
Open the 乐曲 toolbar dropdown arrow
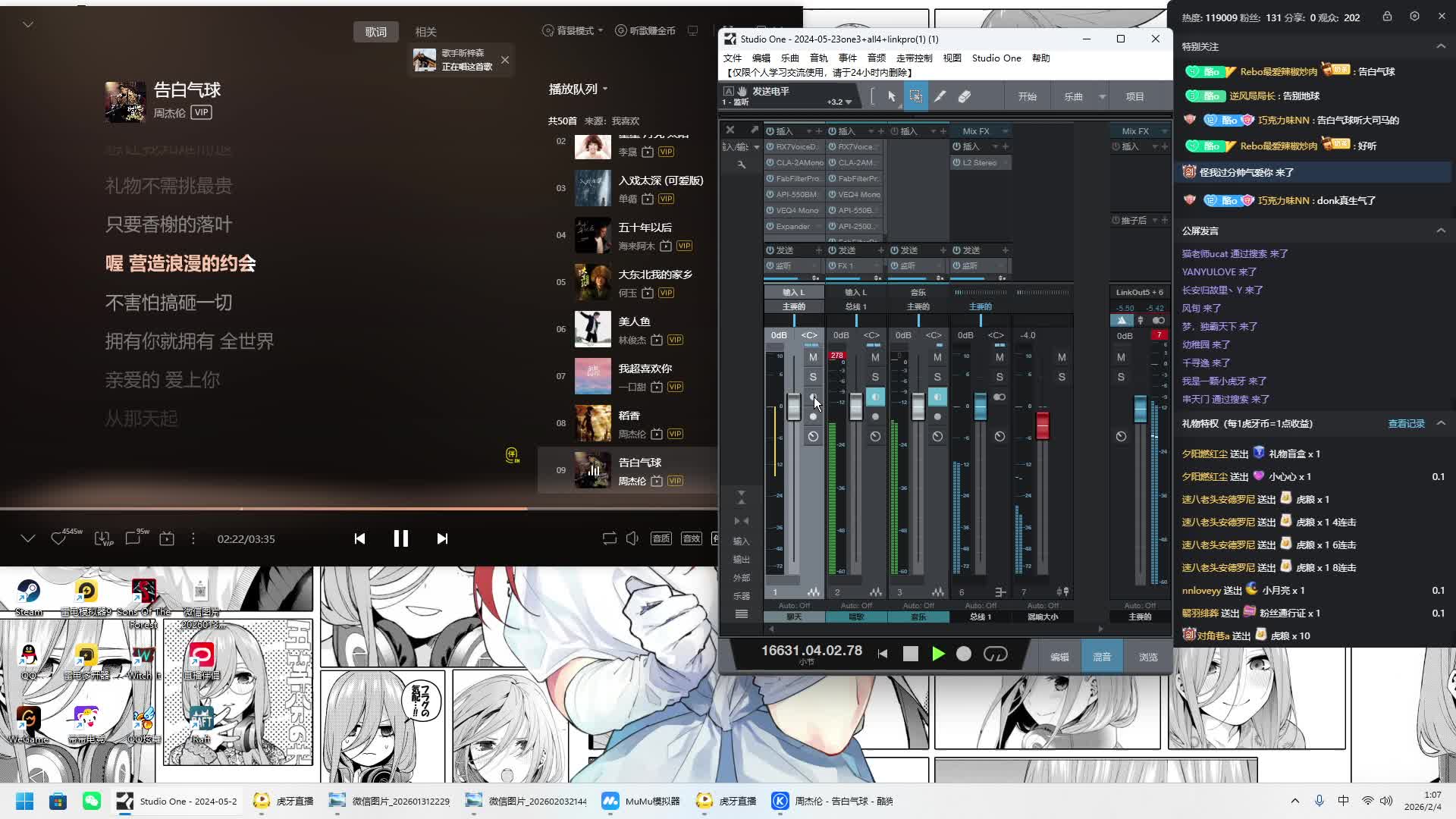(x=1102, y=97)
